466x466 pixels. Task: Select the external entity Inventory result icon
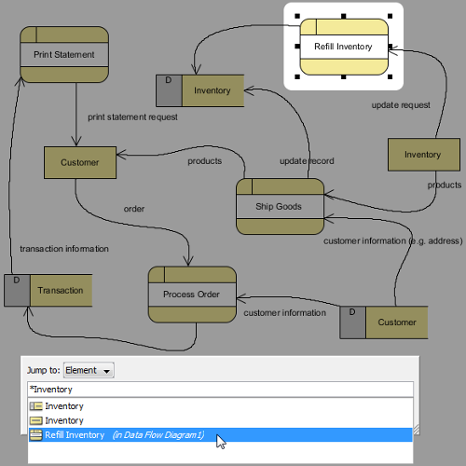point(36,421)
